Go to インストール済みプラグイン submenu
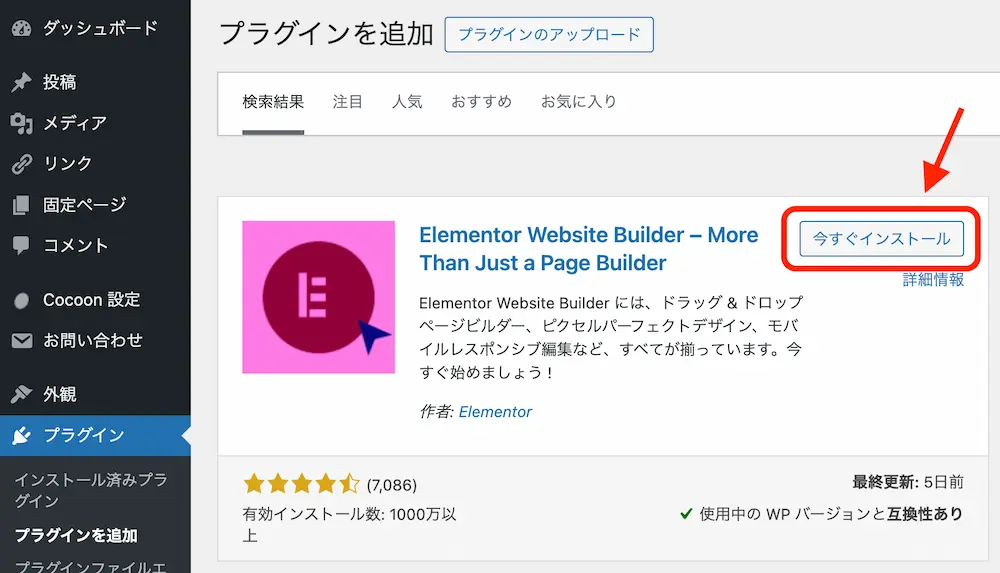1000x573 pixels. coord(91,490)
